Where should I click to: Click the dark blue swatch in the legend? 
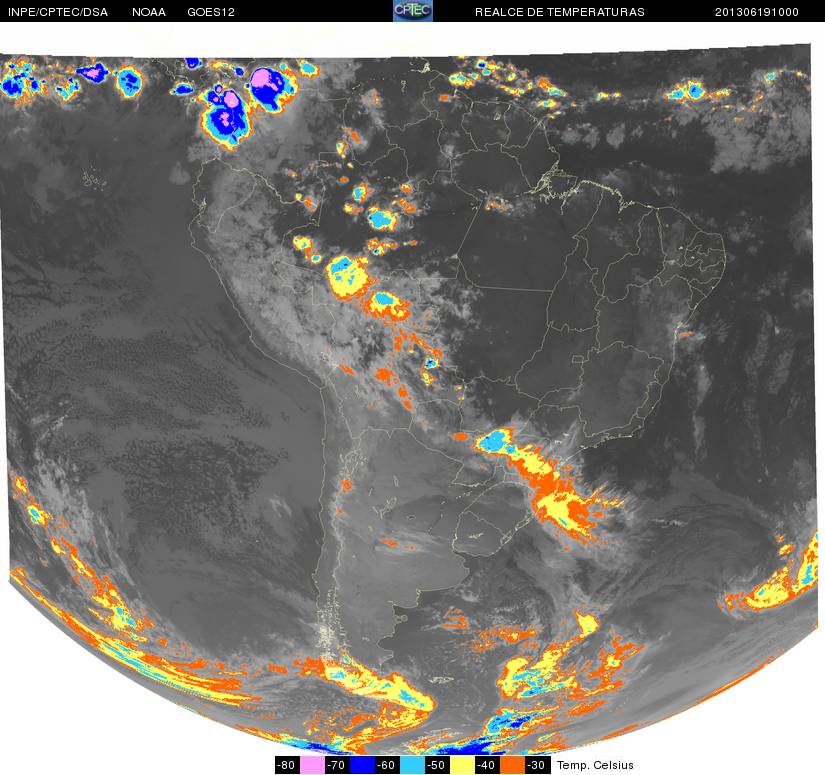[362, 765]
